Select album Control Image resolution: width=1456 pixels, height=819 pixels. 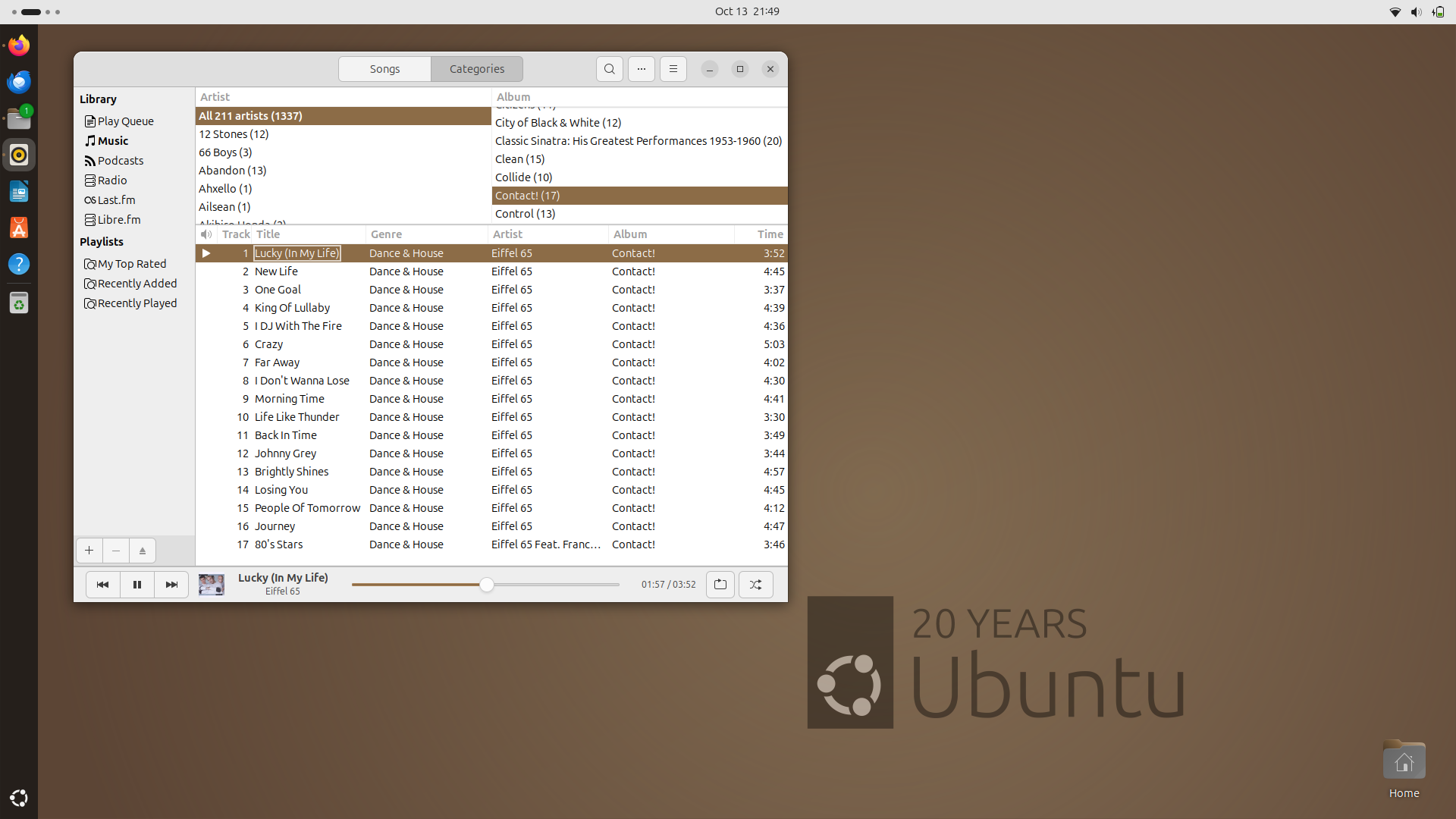coord(639,214)
